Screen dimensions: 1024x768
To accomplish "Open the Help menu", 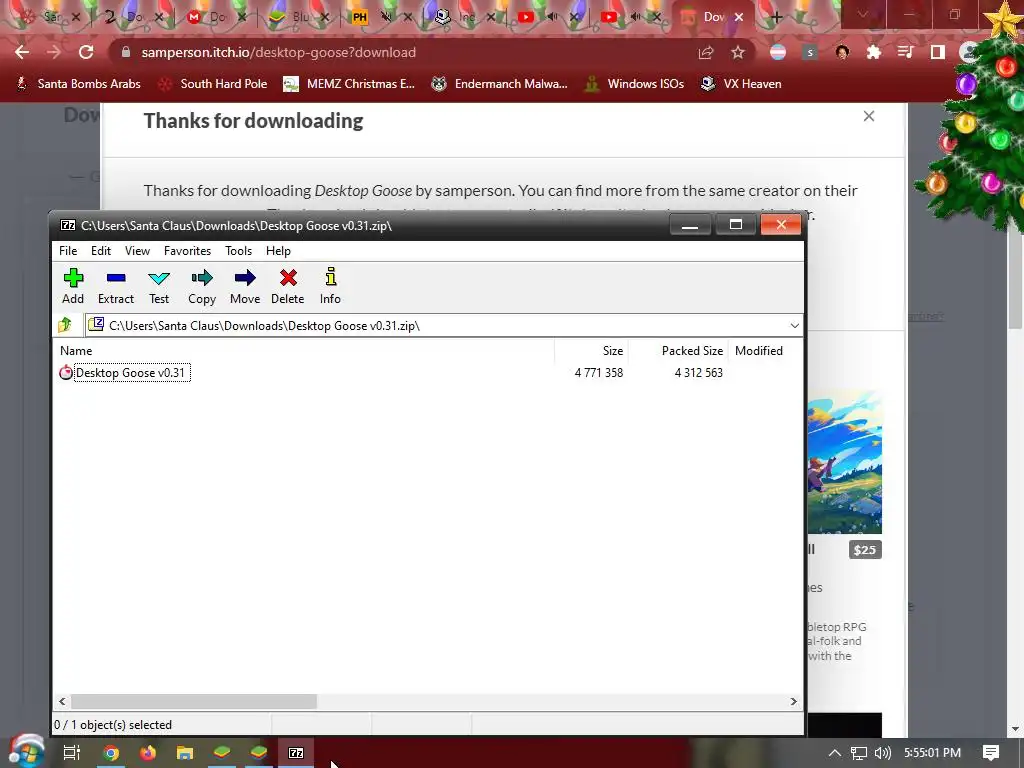I will [278, 251].
